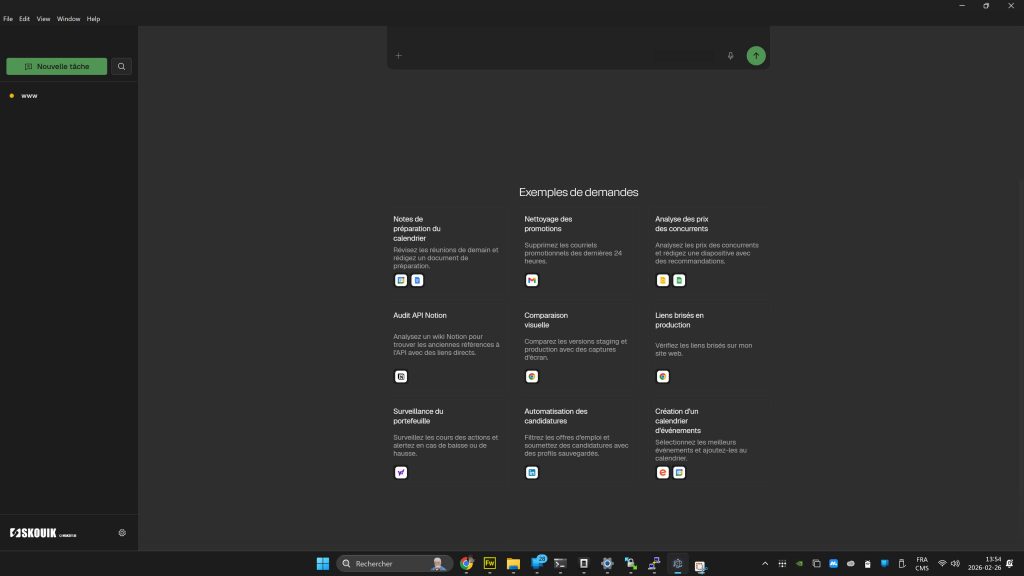Image resolution: width=1024 pixels, height=576 pixels.
Task: Click the icon under Surveillance du portefeuille
Action: pyautogui.click(x=401, y=473)
